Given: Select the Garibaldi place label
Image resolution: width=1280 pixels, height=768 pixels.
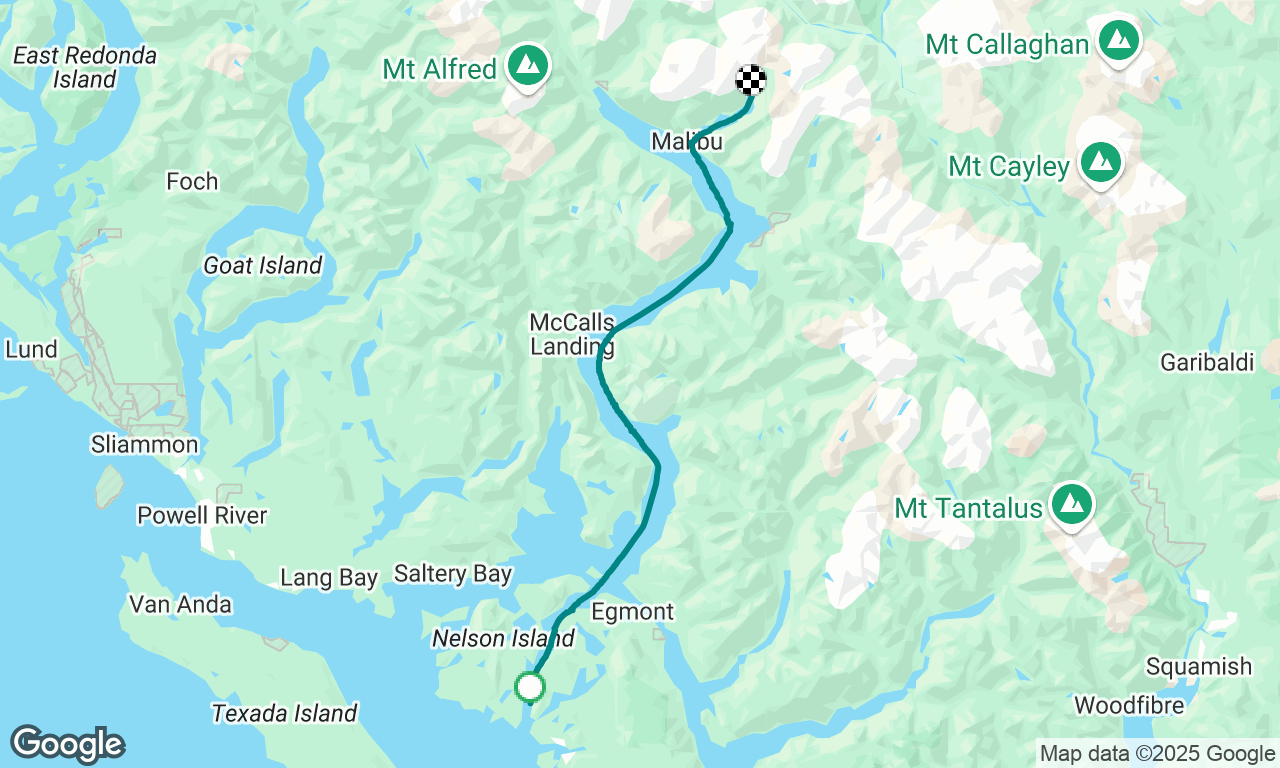Looking at the screenshot, I should coord(1207,362).
